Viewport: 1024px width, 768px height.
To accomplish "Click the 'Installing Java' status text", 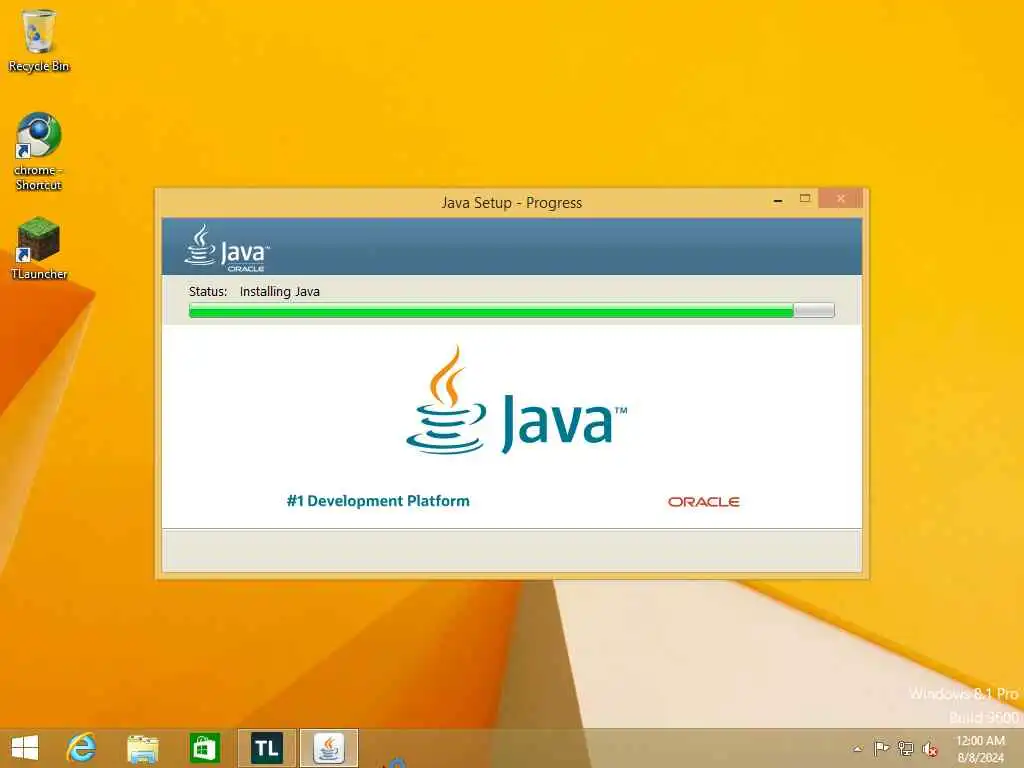I will coord(280,291).
